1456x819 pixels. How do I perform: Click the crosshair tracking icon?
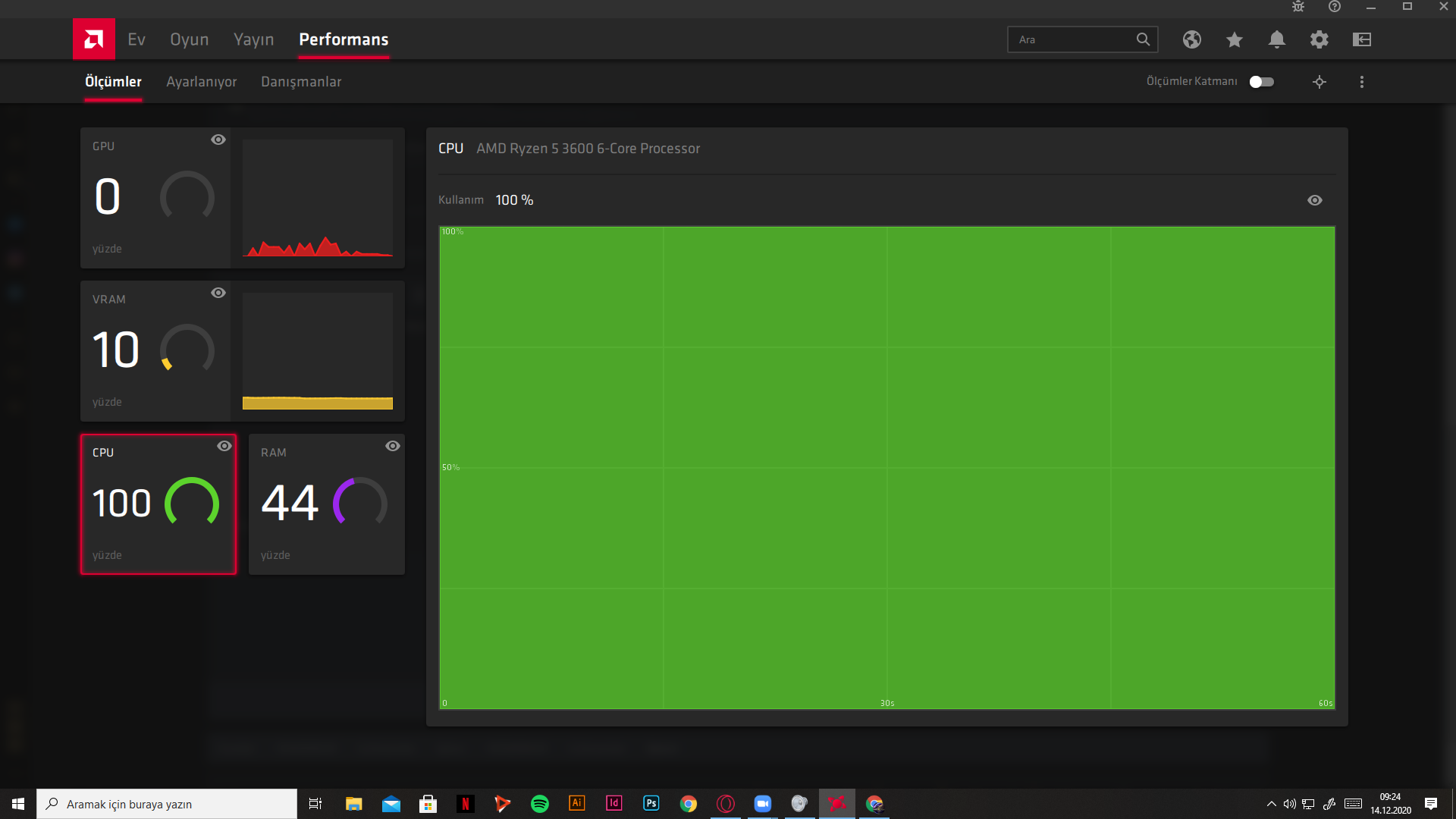click(1319, 82)
